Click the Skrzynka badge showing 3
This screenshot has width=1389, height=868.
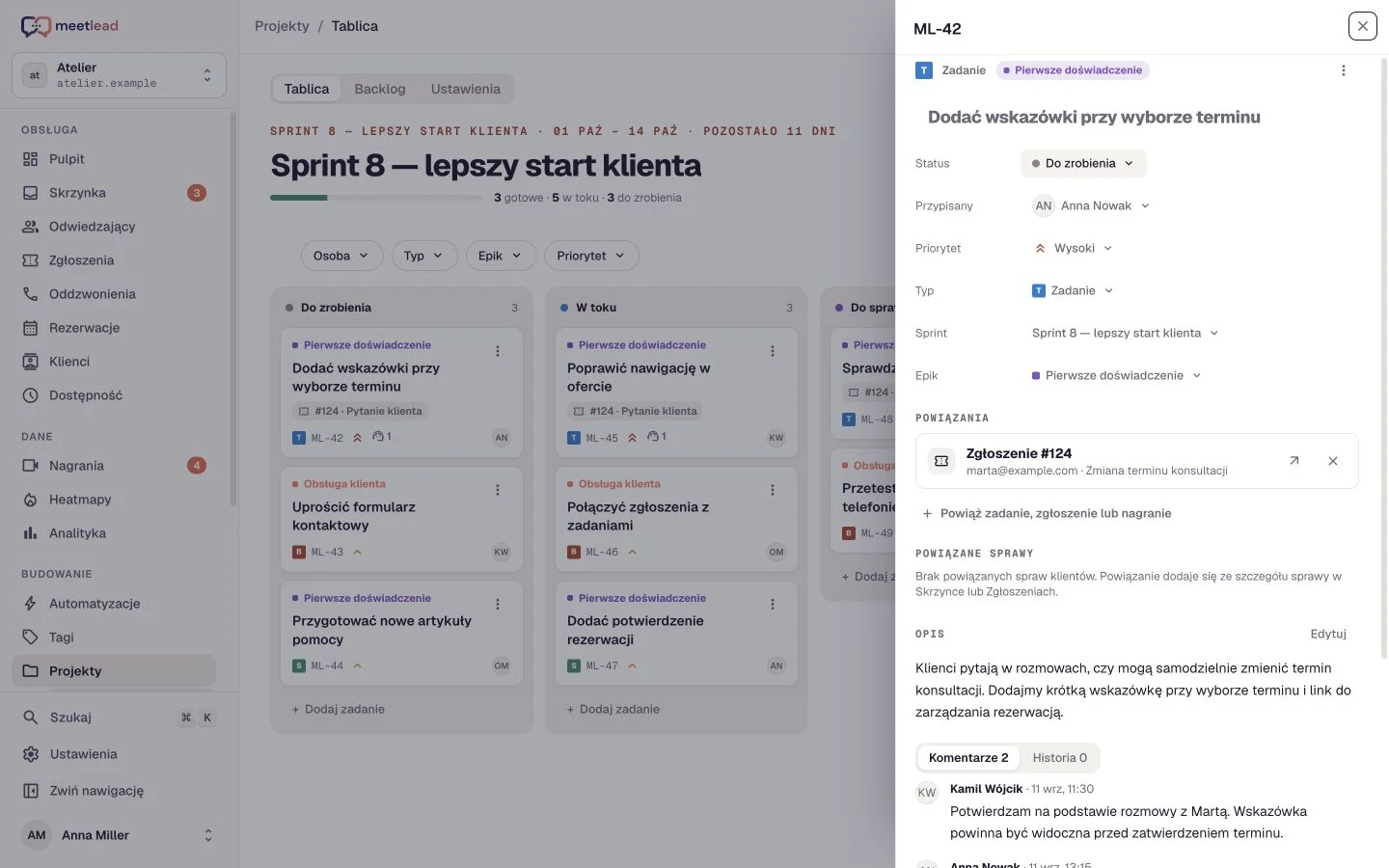(x=197, y=193)
